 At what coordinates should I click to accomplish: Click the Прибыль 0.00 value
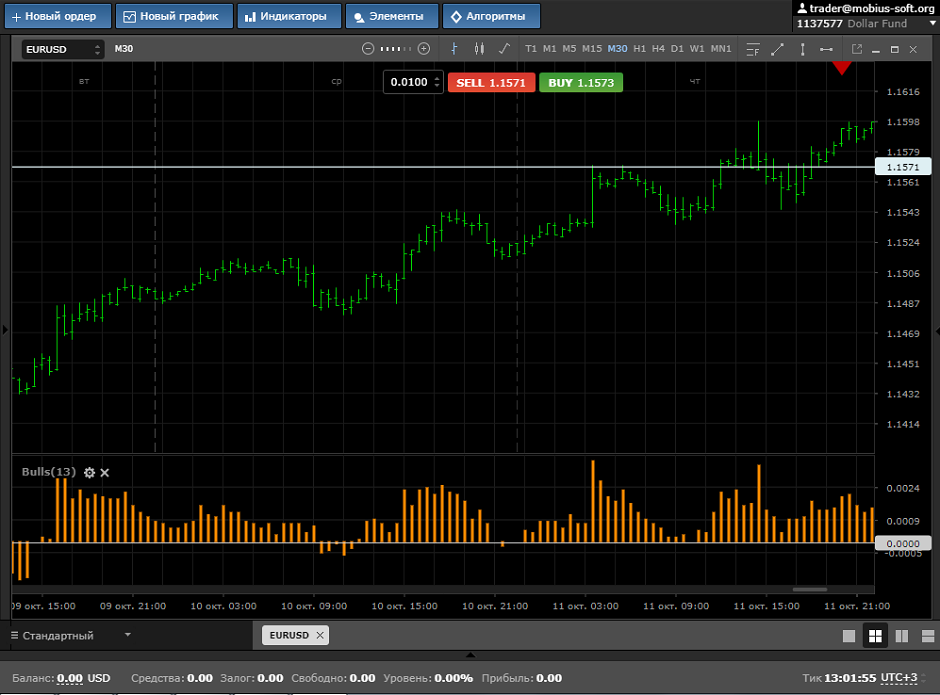click(x=549, y=678)
